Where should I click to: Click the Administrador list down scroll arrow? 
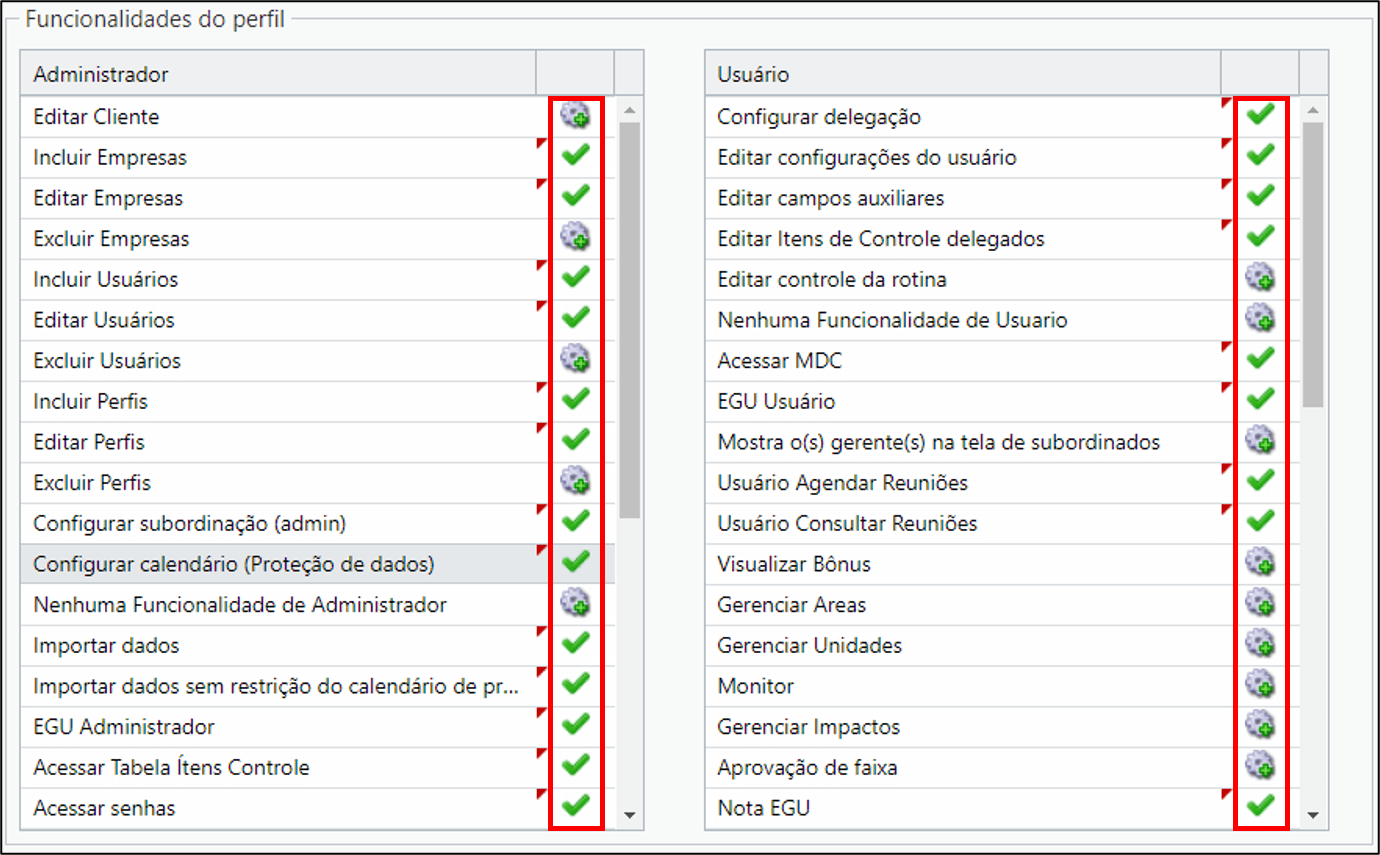629,815
